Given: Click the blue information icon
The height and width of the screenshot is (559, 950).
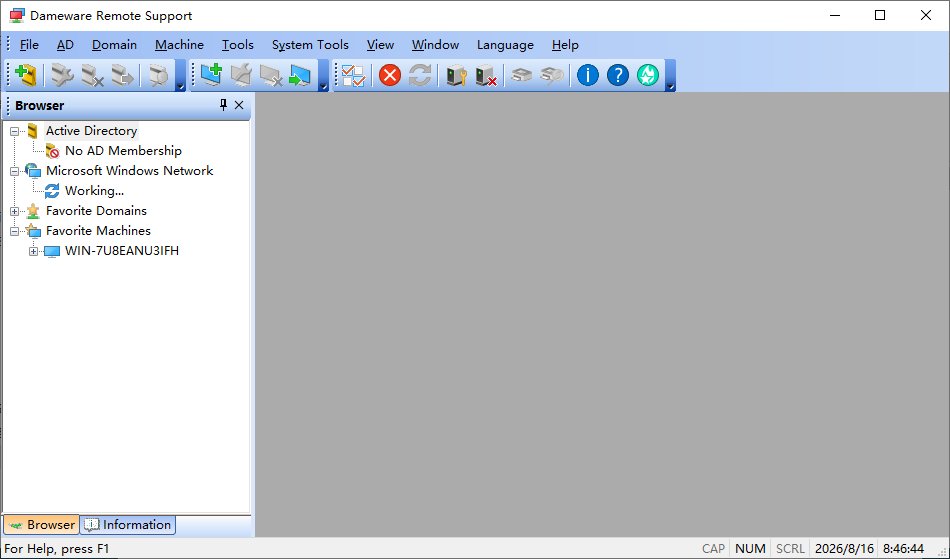Looking at the screenshot, I should [x=588, y=76].
